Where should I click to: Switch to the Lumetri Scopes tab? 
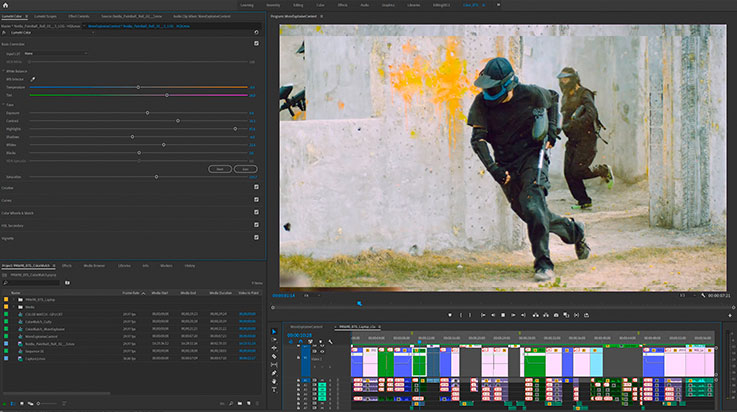coord(44,17)
